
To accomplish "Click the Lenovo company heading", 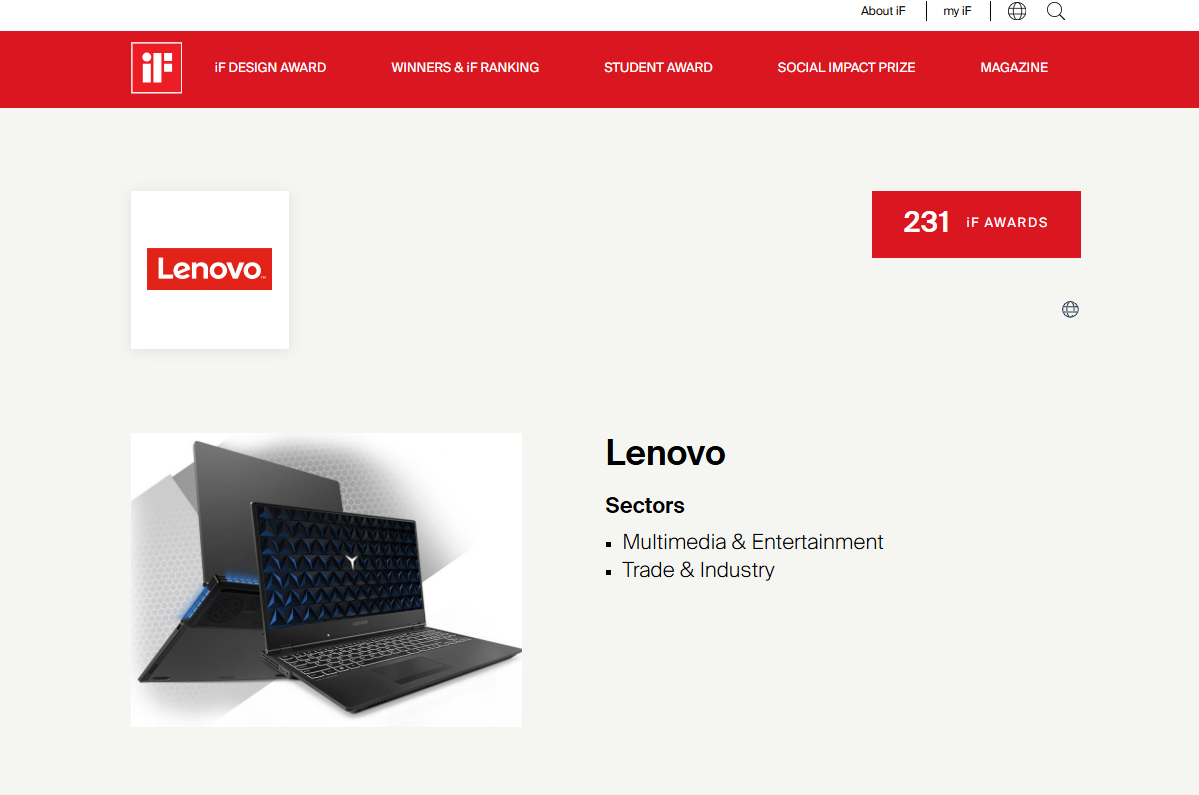I will coord(665,453).
